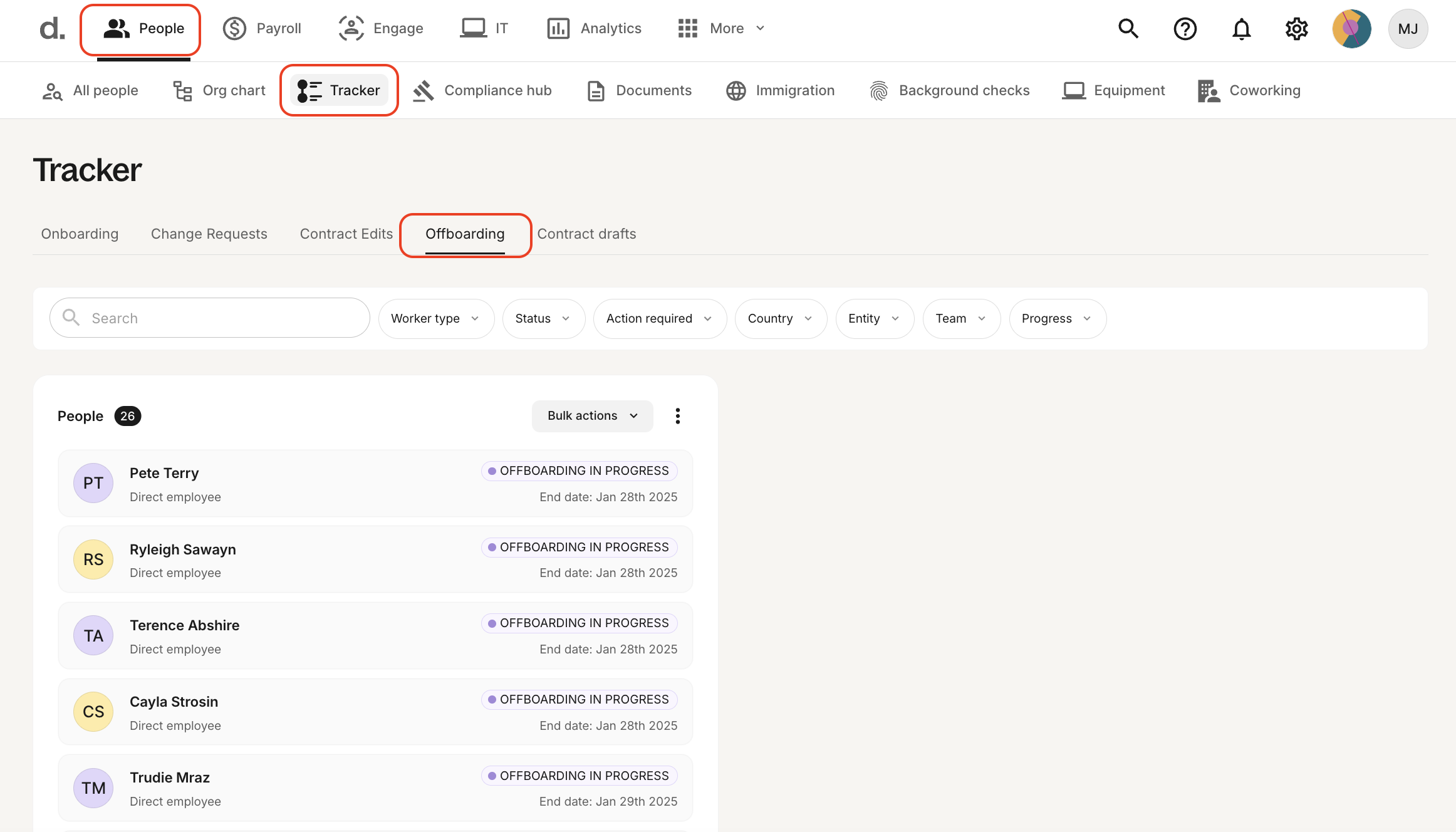Image resolution: width=1456 pixels, height=832 pixels.
Task: Open the Bulk actions dropdown
Action: [x=591, y=415]
